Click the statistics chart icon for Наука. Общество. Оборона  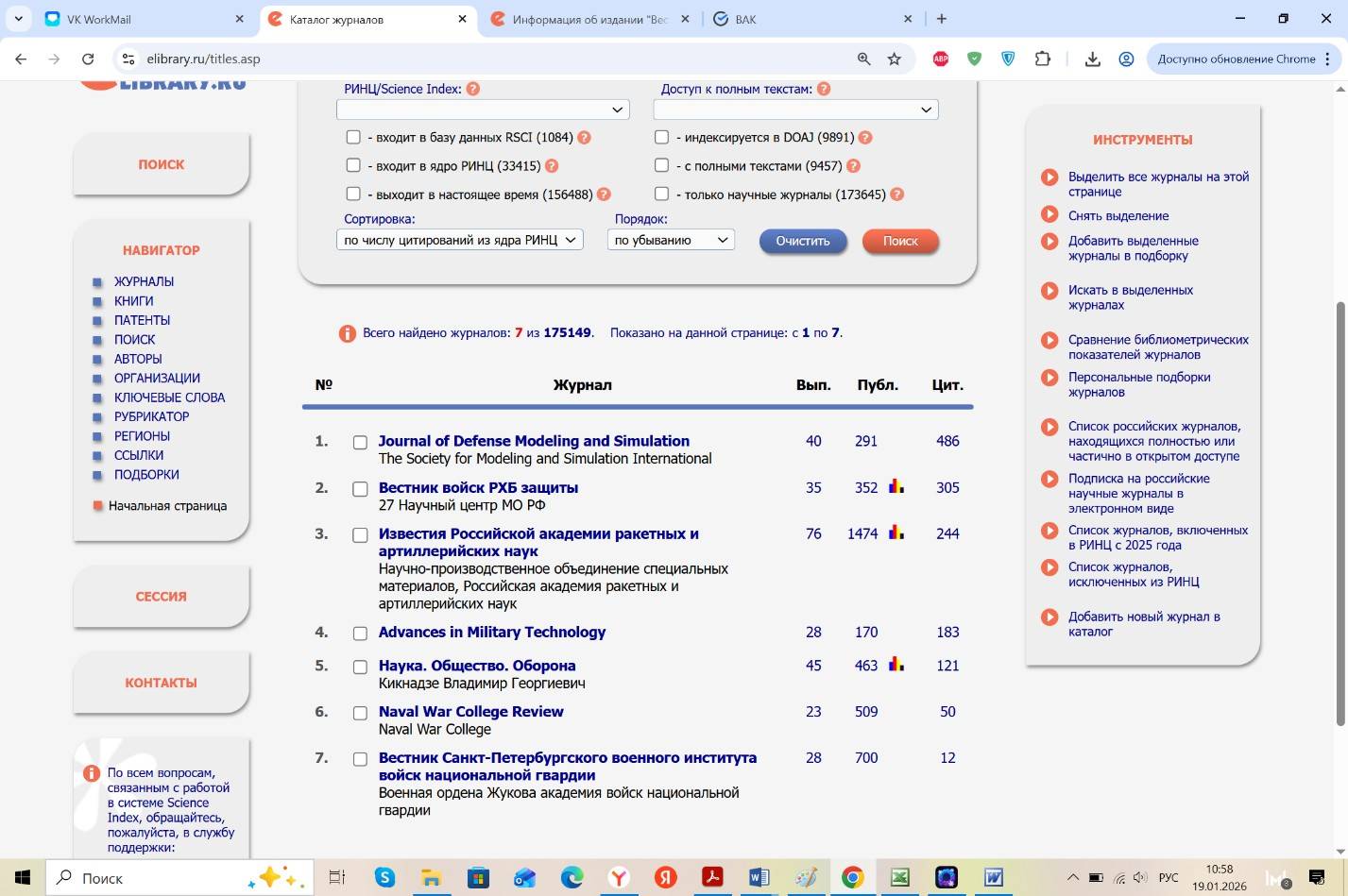[896, 665]
